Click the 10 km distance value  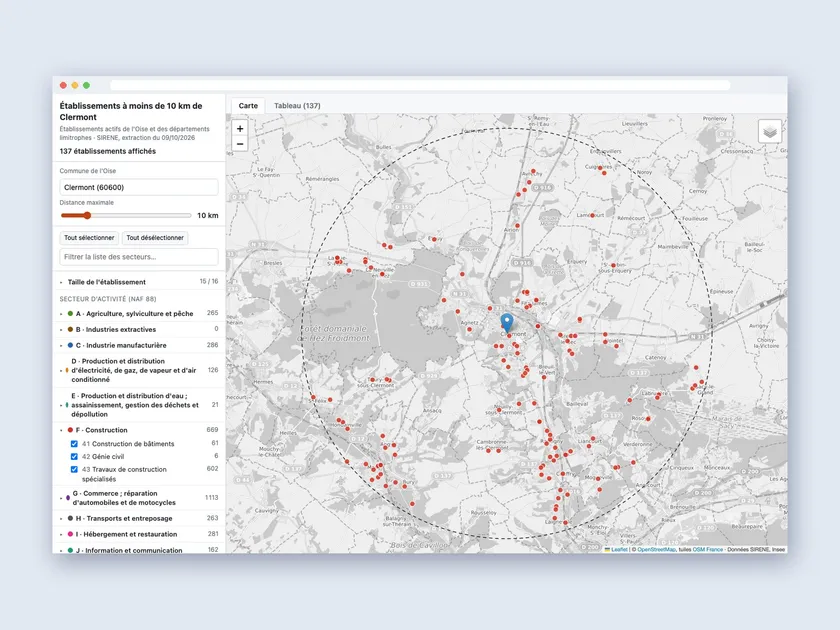point(208,215)
